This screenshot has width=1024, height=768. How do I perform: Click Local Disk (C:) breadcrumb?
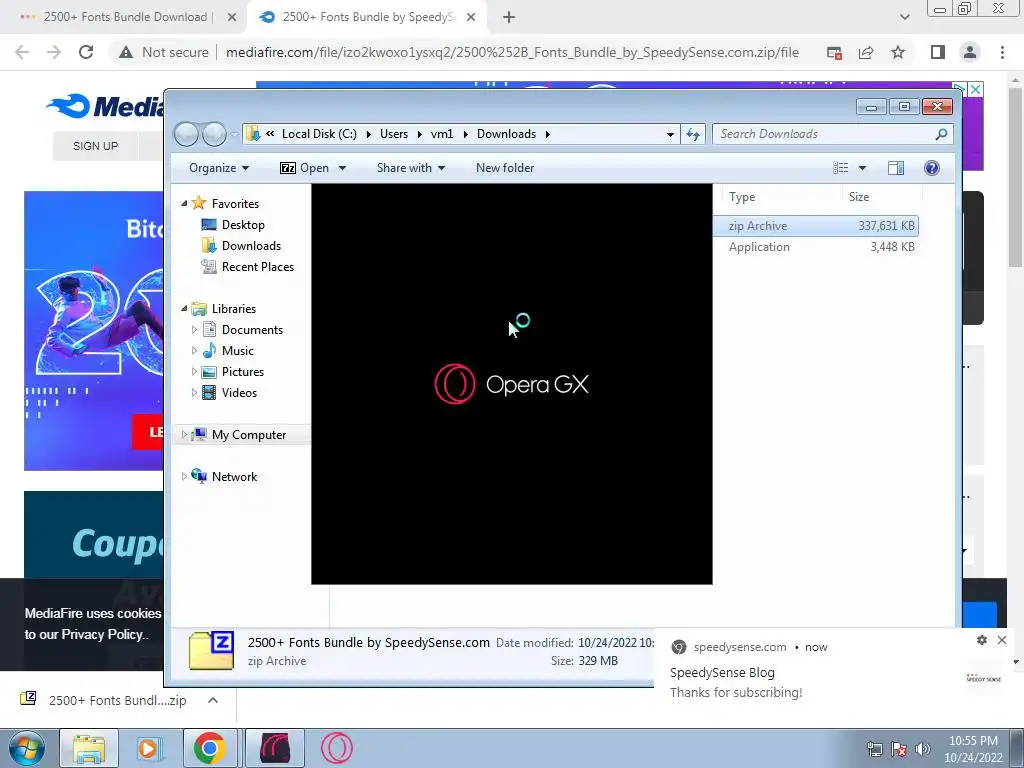point(319,134)
